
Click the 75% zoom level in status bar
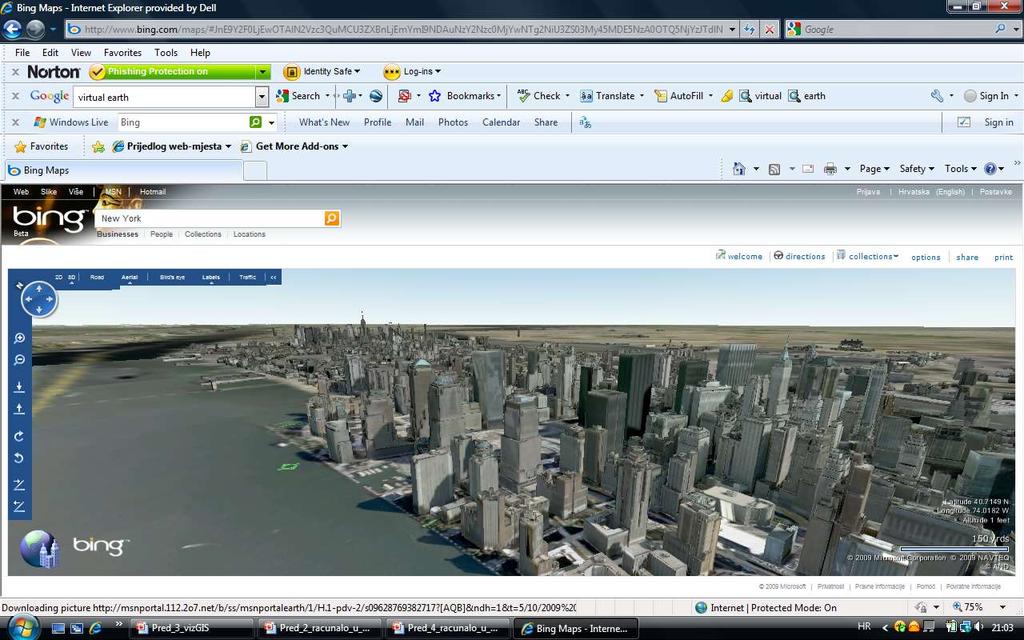[974, 607]
